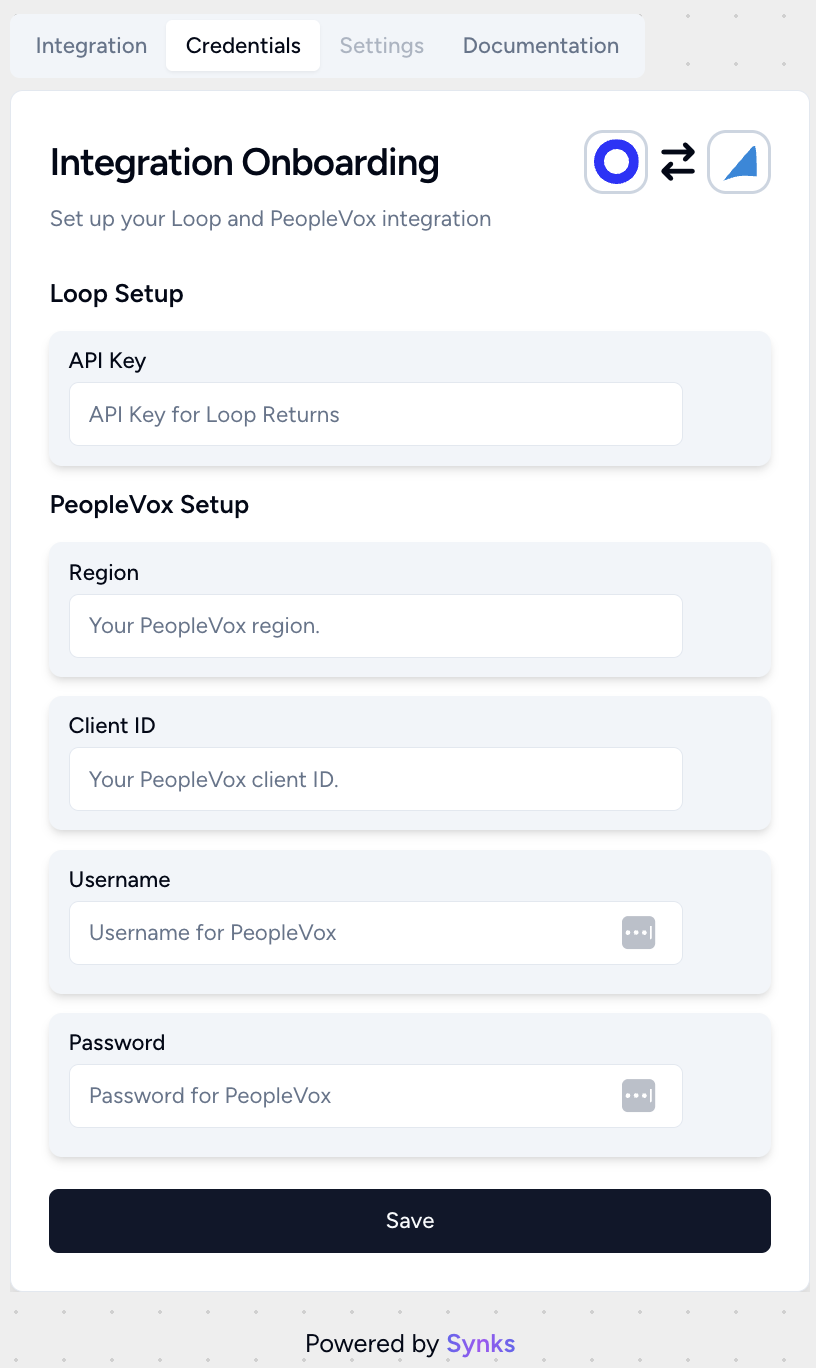Go to the Documentation tab
The height and width of the screenshot is (1368, 816).
click(x=541, y=46)
